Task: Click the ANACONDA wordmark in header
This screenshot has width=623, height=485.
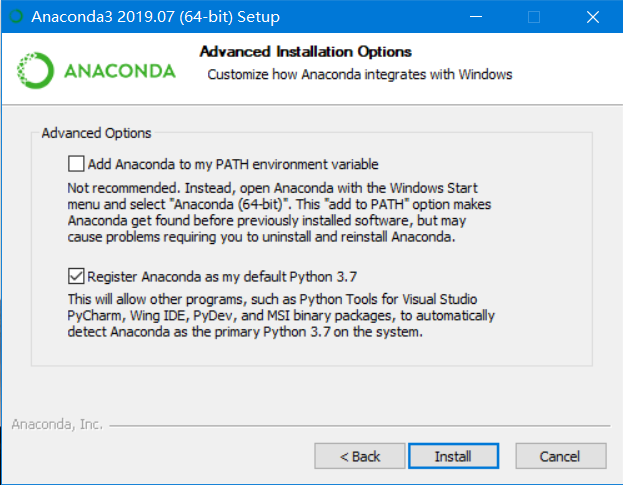Action: pos(120,71)
